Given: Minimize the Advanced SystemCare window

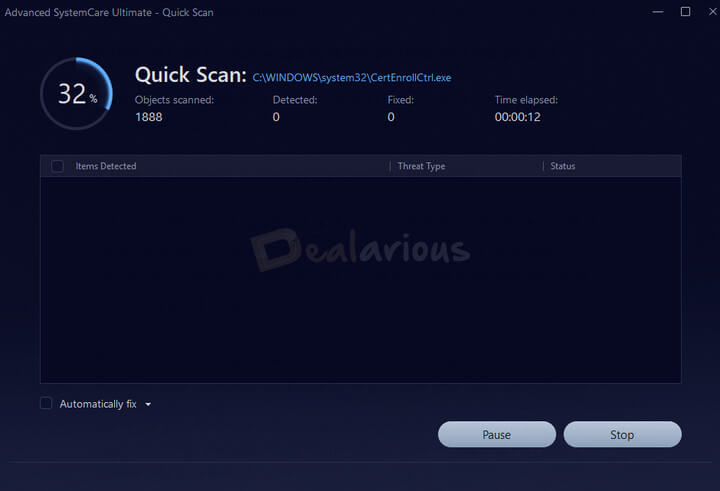Looking at the screenshot, I should (x=658, y=12).
